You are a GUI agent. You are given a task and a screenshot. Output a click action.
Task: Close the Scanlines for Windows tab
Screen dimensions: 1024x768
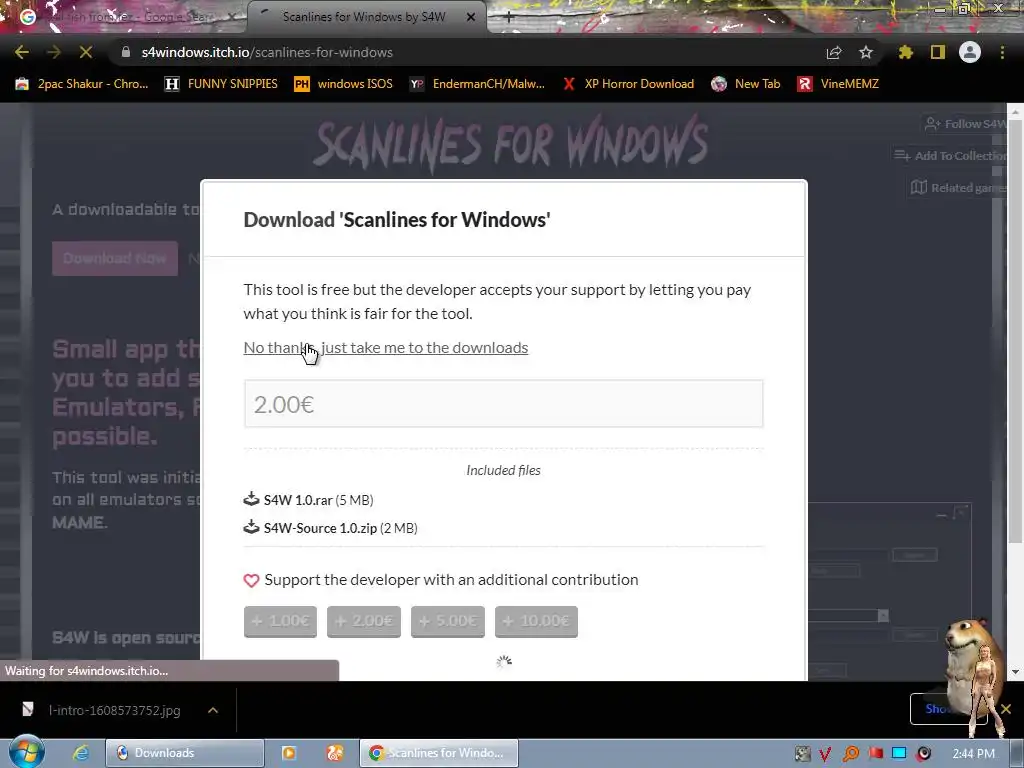[471, 17]
